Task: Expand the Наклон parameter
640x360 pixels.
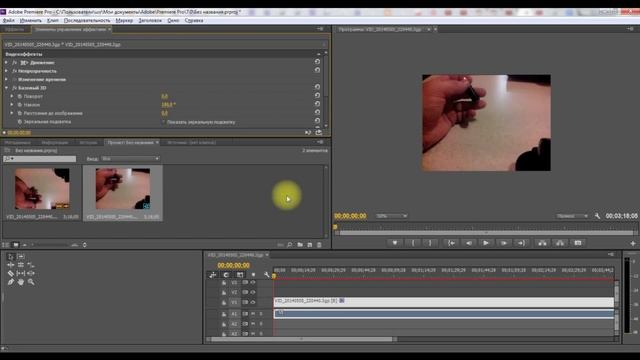Action: [12, 104]
